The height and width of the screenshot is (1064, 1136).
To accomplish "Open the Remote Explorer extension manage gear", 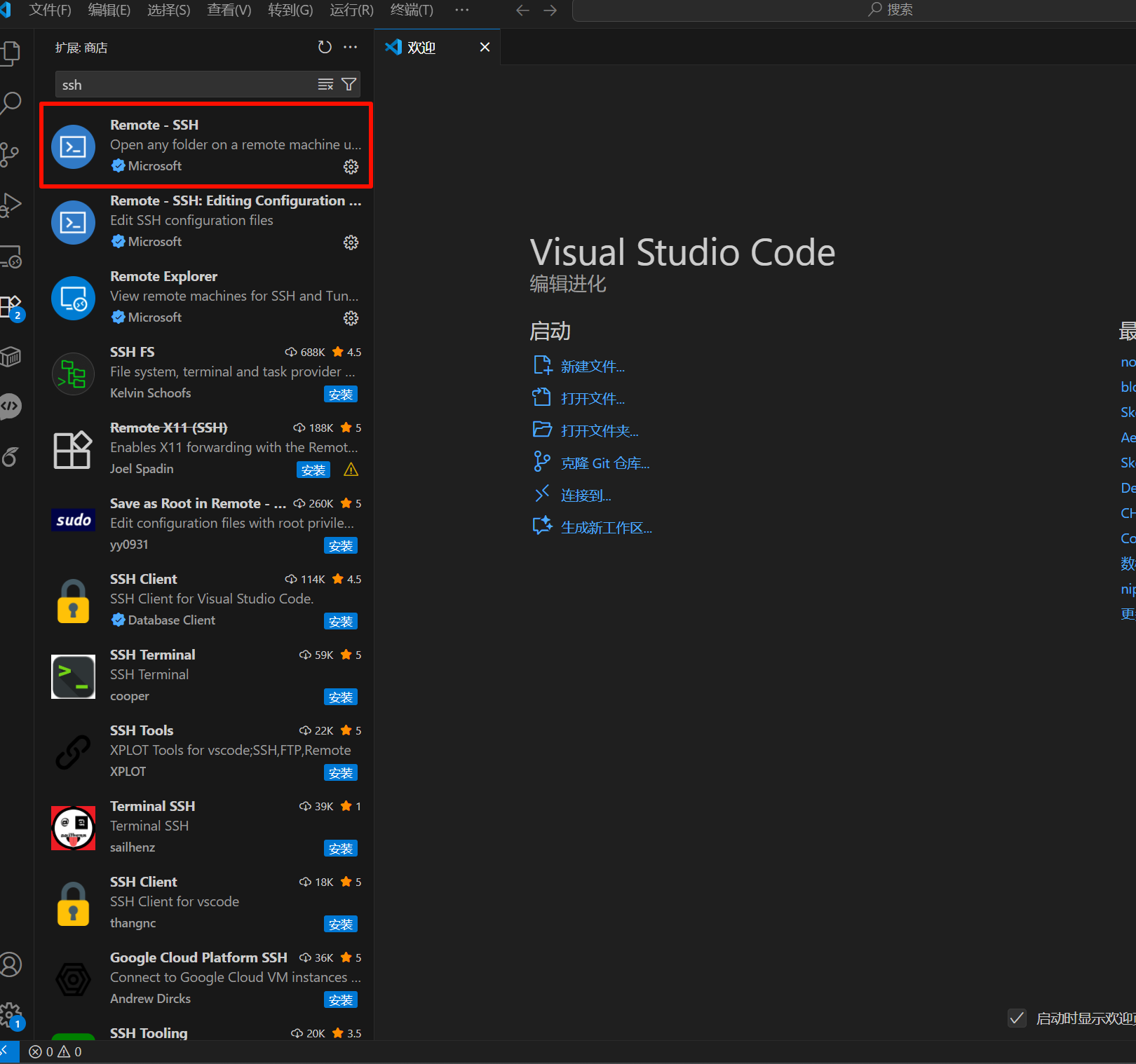I will pyautogui.click(x=351, y=318).
